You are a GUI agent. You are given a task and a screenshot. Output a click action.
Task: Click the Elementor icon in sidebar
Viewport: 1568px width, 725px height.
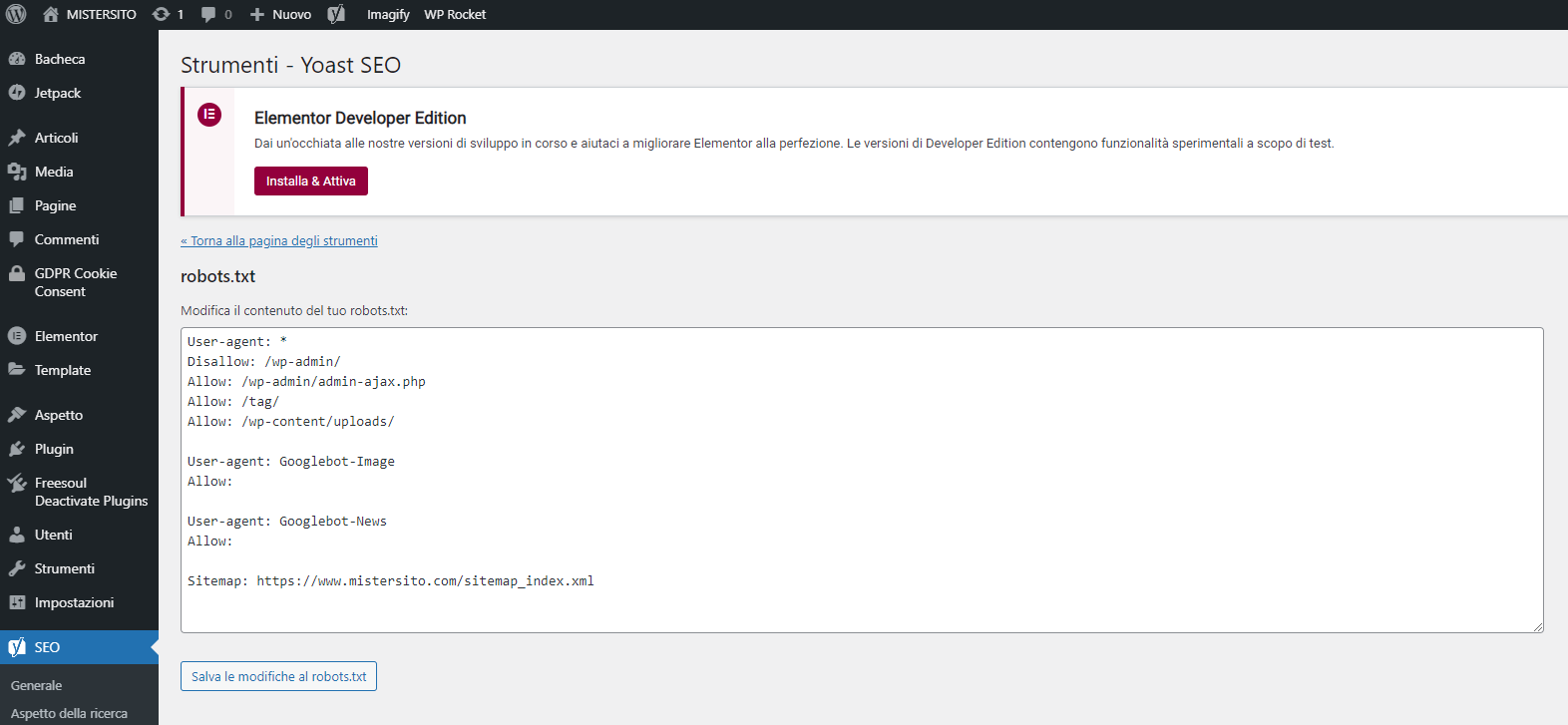coord(17,336)
